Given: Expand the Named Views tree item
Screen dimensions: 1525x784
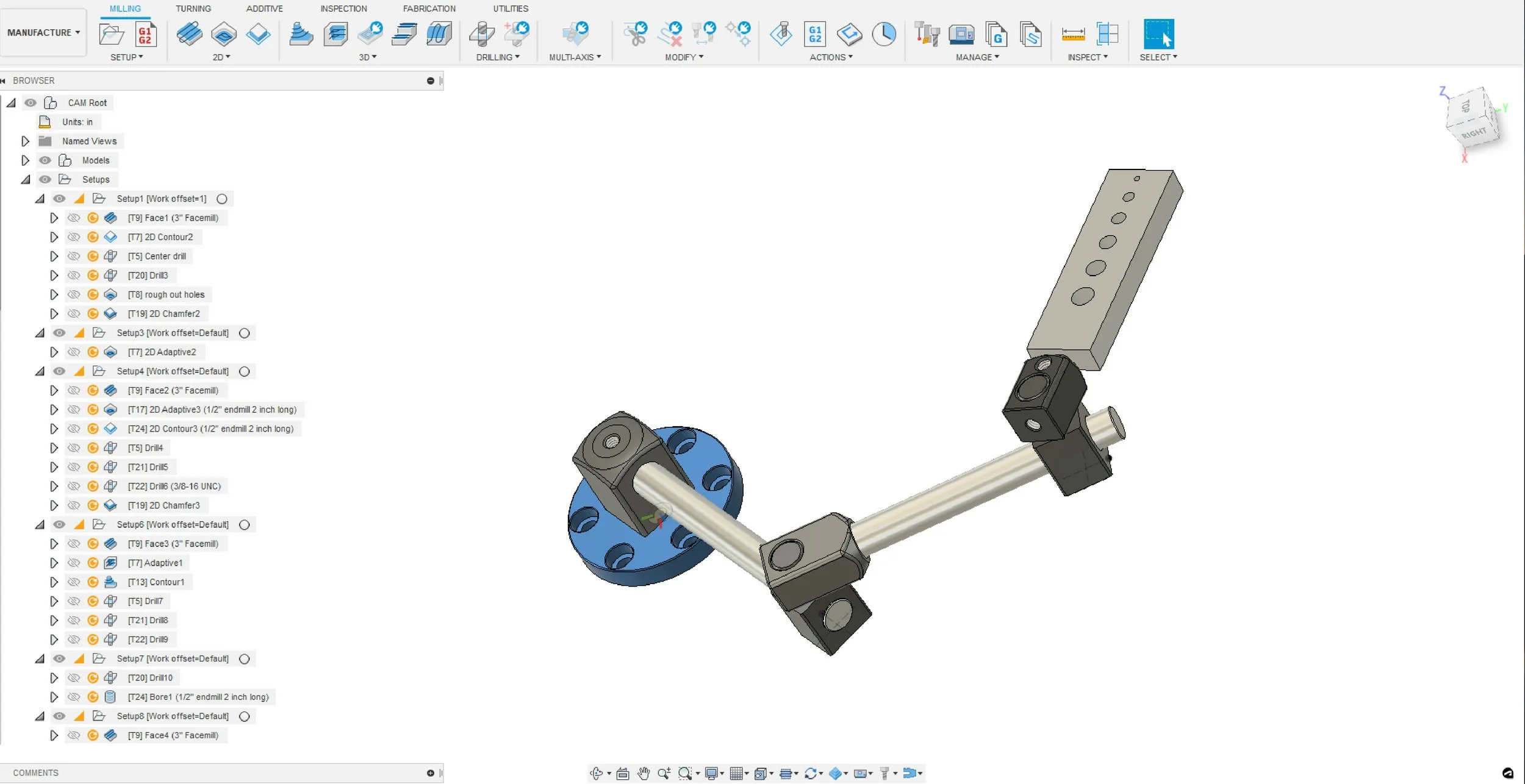Looking at the screenshot, I should coord(25,141).
